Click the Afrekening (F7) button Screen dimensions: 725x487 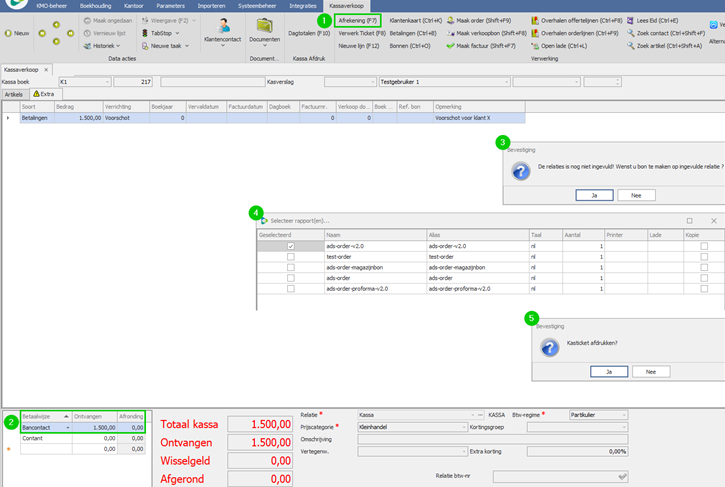[x=357, y=21]
